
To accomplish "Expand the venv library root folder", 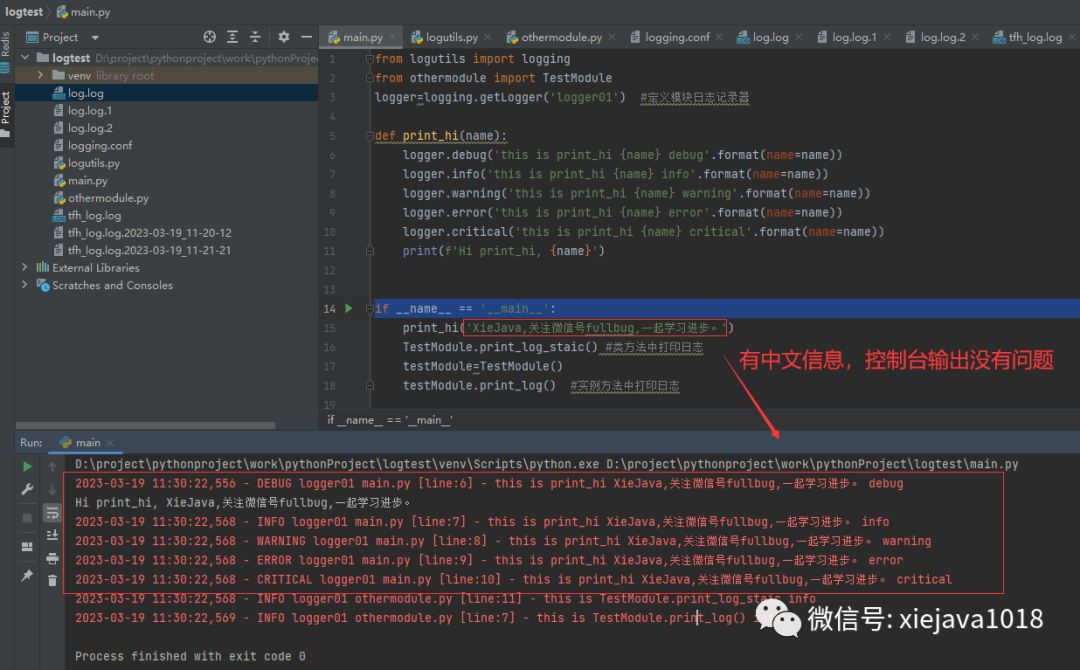I will 41,75.
